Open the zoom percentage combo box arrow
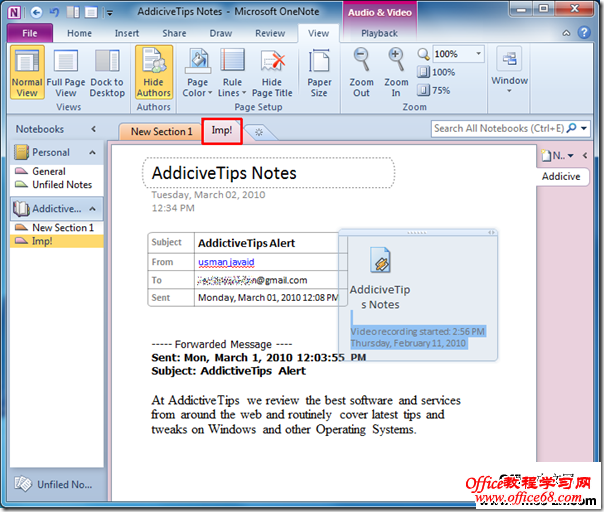This screenshot has width=604, height=512. (478, 54)
